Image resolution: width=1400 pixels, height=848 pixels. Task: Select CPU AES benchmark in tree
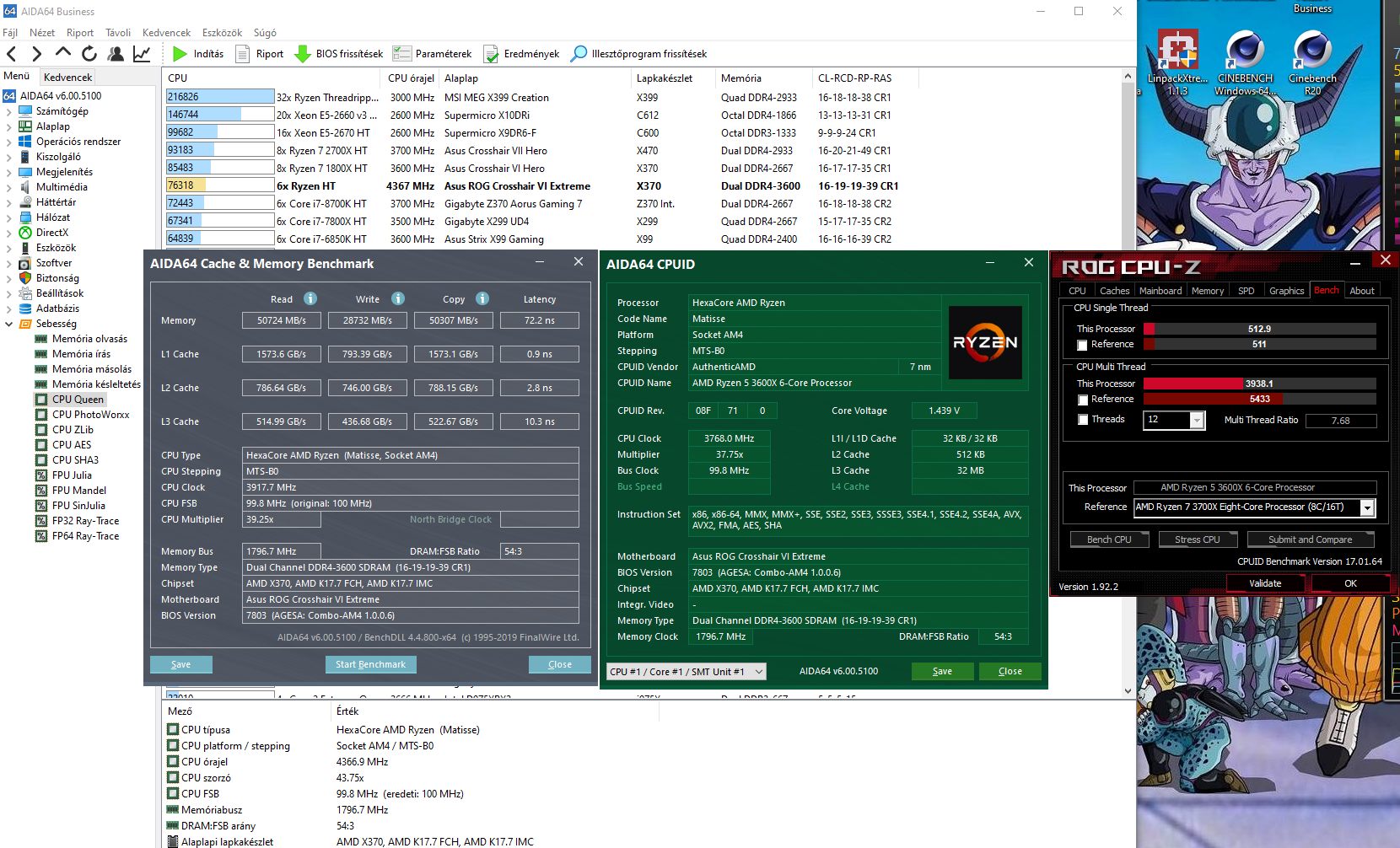(x=72, y=445)
